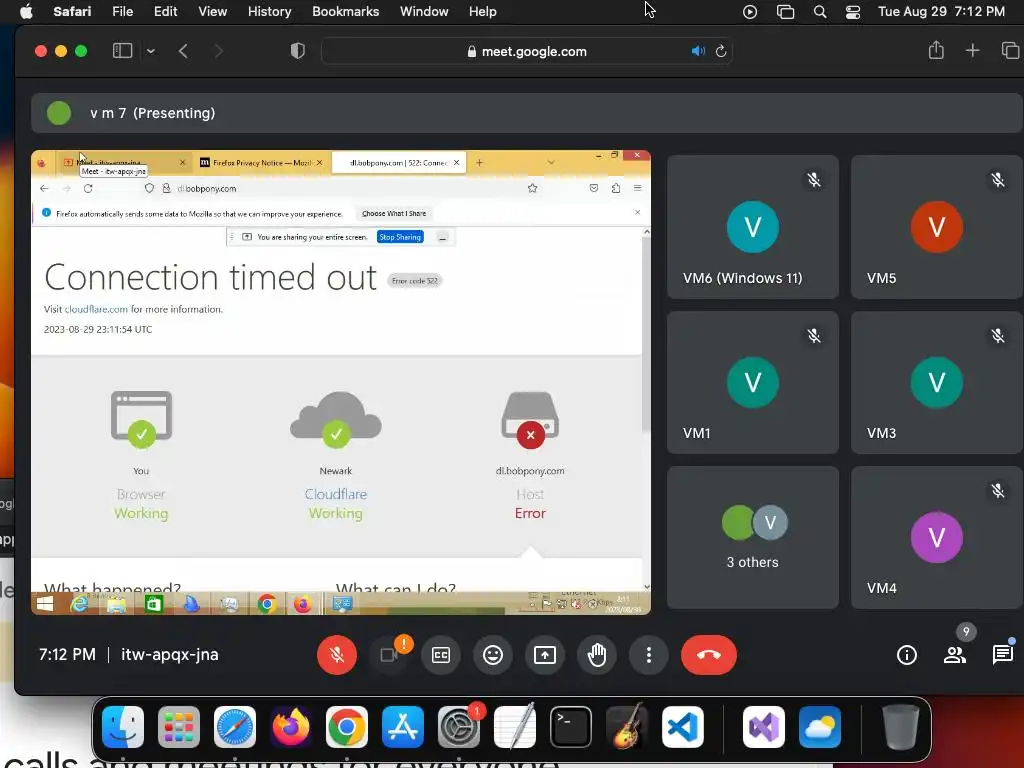Open the Apple menu
This screenshot has width=1024, height=768.
(x=26, y=11)
